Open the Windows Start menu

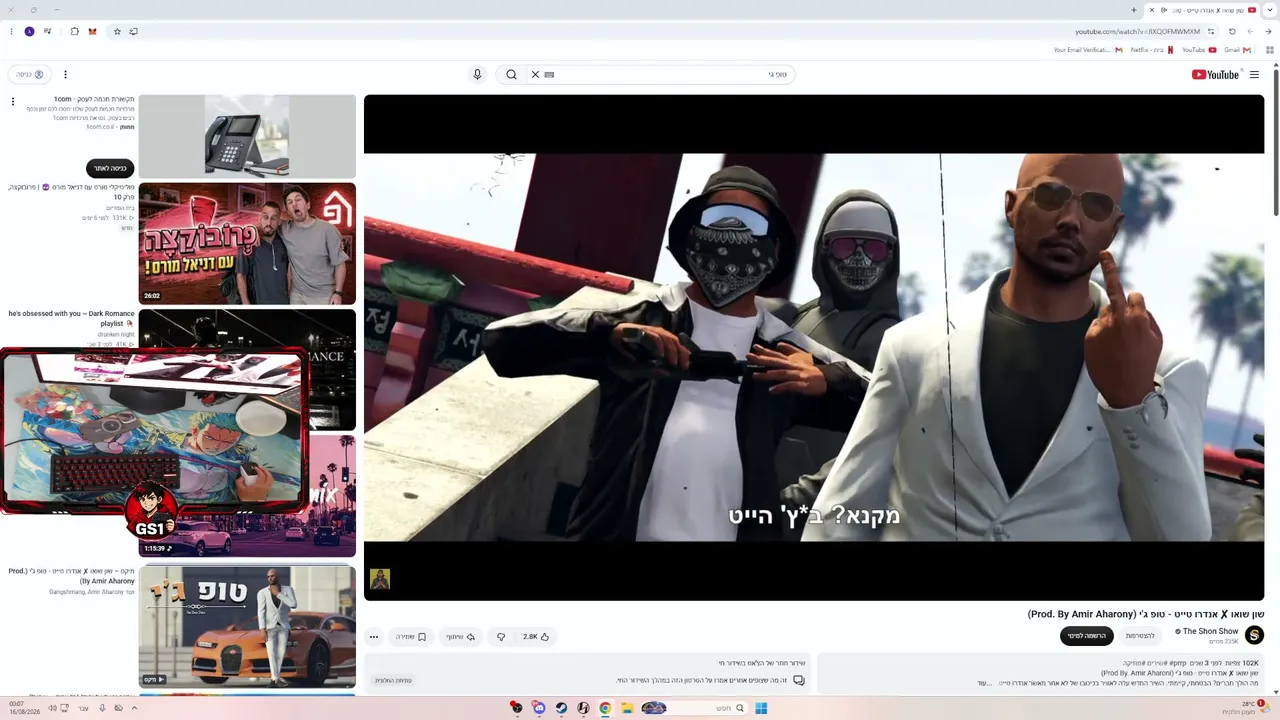(761, 708)
